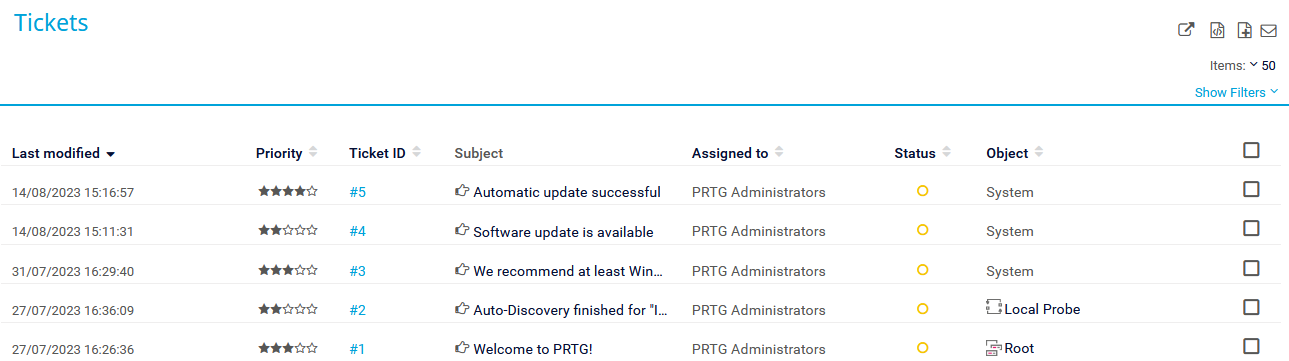Open ticket #4 link
This screenshot has width=1289, height=361.
[x=358, y=231]
